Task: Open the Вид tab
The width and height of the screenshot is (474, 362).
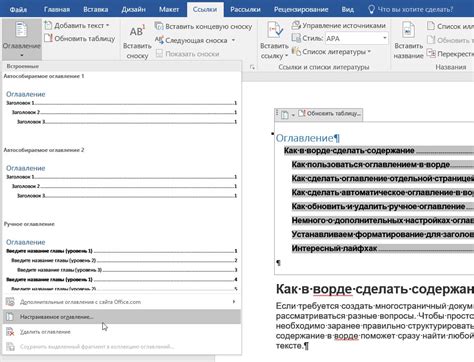Action: click(347, 9)
